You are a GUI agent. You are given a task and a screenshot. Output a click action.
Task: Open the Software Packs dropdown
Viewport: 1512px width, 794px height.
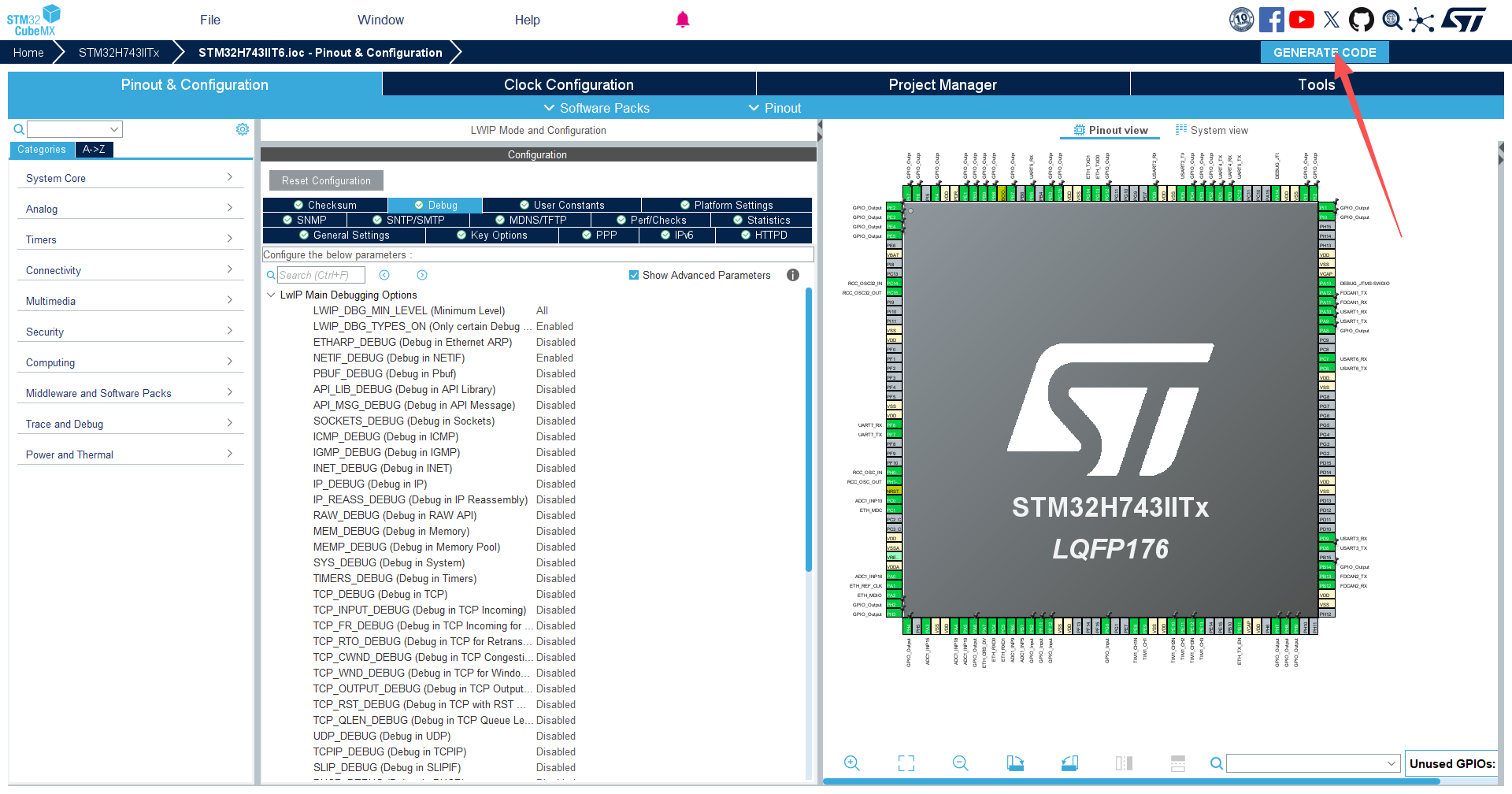[x=597, y=108]
